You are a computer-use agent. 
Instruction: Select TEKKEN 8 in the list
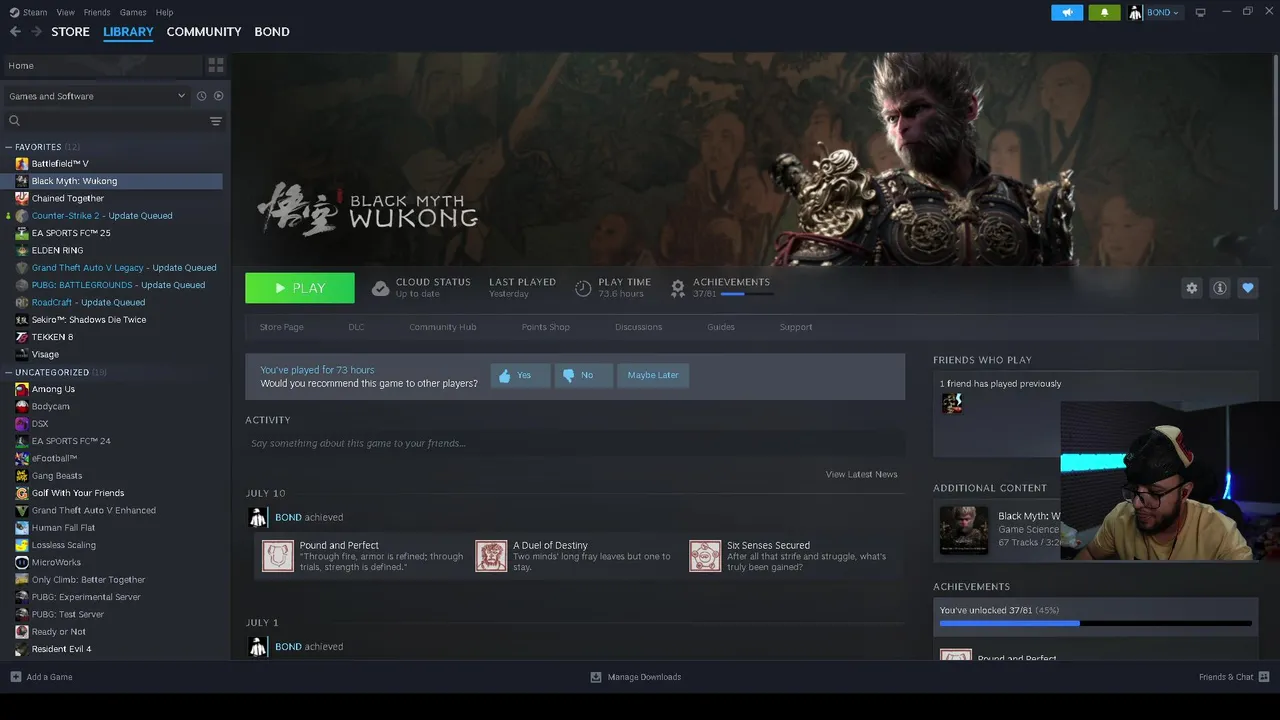tap(52, 337)
